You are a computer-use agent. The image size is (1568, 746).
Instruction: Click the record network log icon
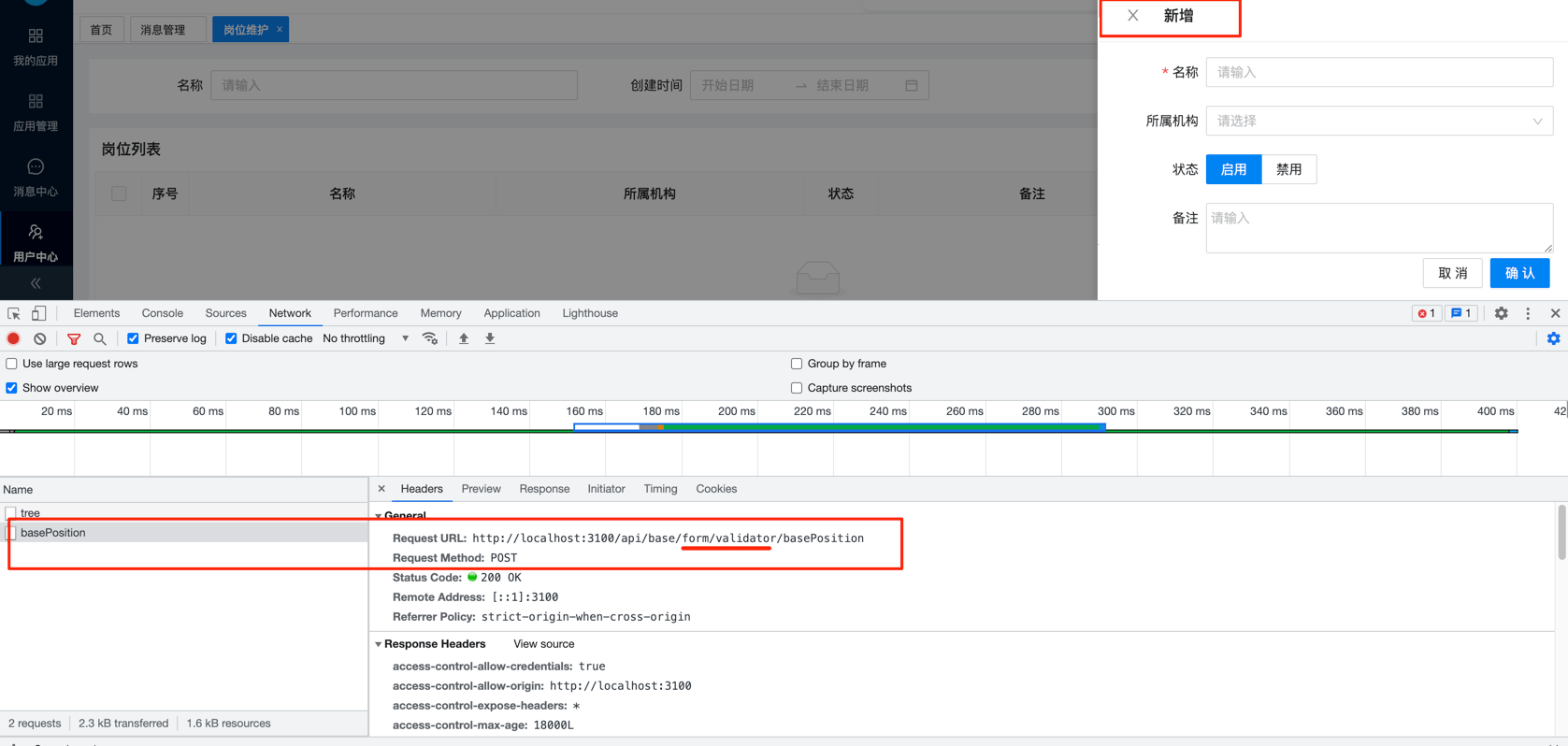pyautogui.click(x=13, y=338)
